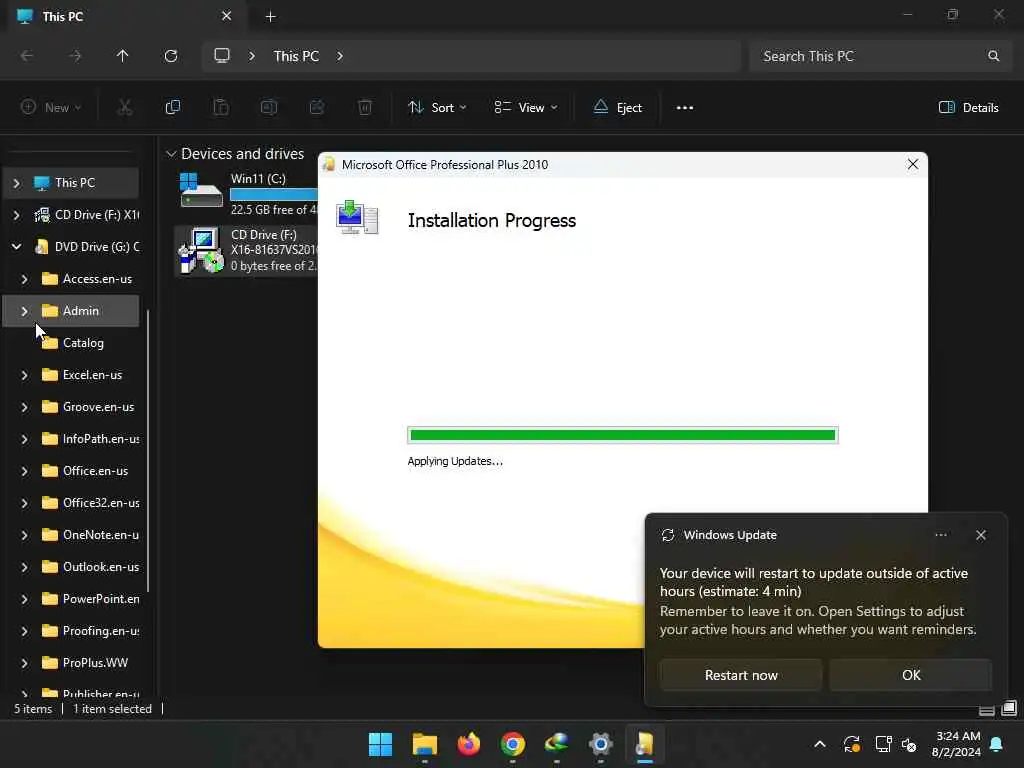Image resolution: width=1024 pixels, height=768 pixels.
Task: Open the Start menu
Action: (x=380, y=744)
